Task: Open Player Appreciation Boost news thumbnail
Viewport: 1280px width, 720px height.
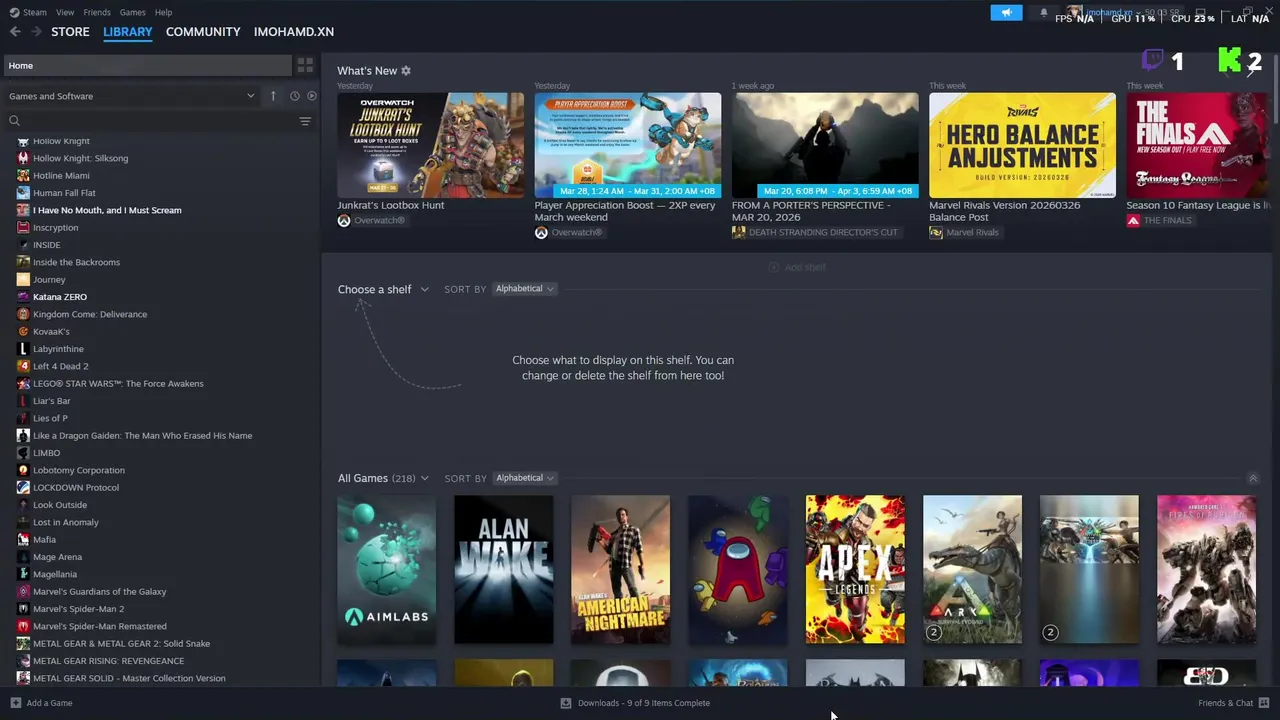Action: point(627,145)
